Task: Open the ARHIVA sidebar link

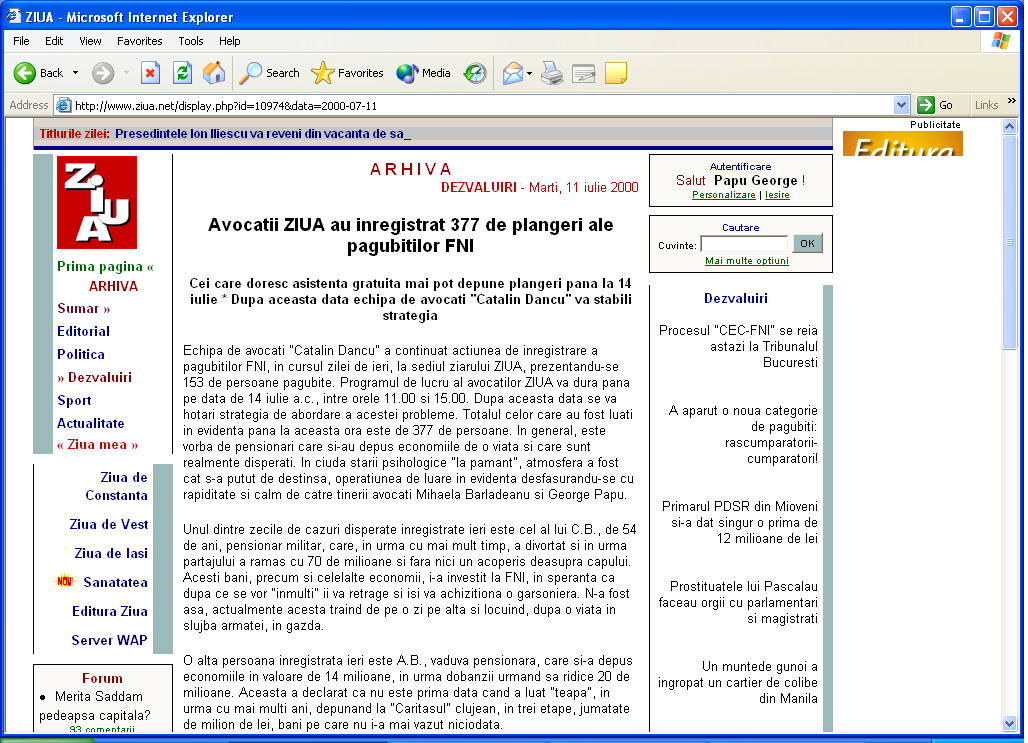Action: click(113, 286)
